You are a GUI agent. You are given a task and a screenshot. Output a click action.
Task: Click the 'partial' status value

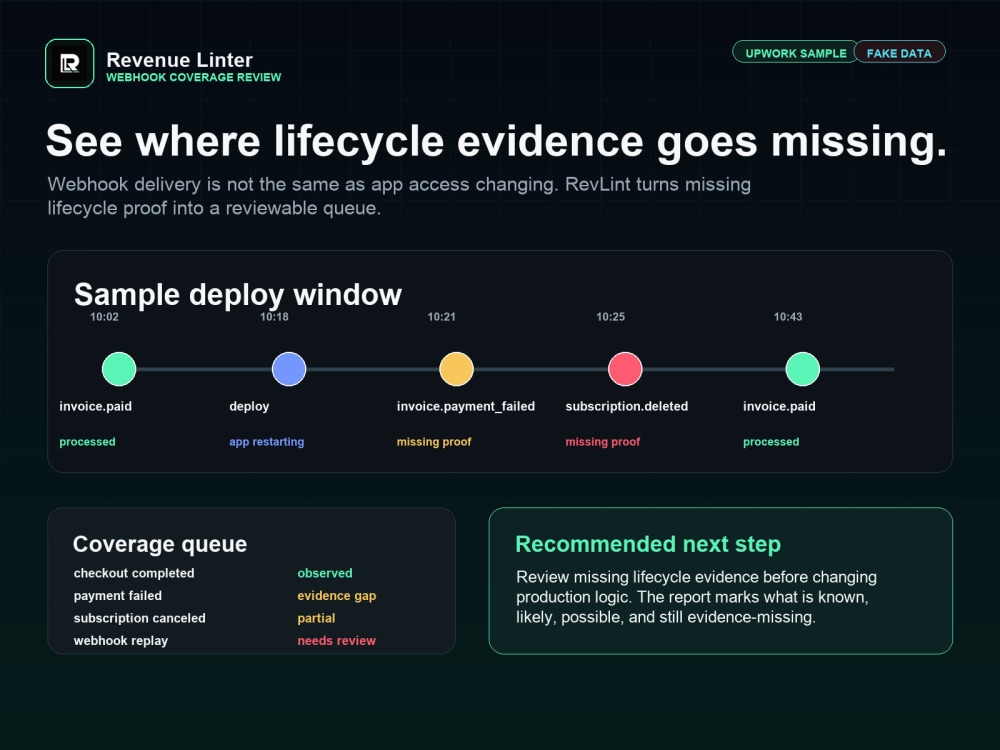tap(316, 618)
